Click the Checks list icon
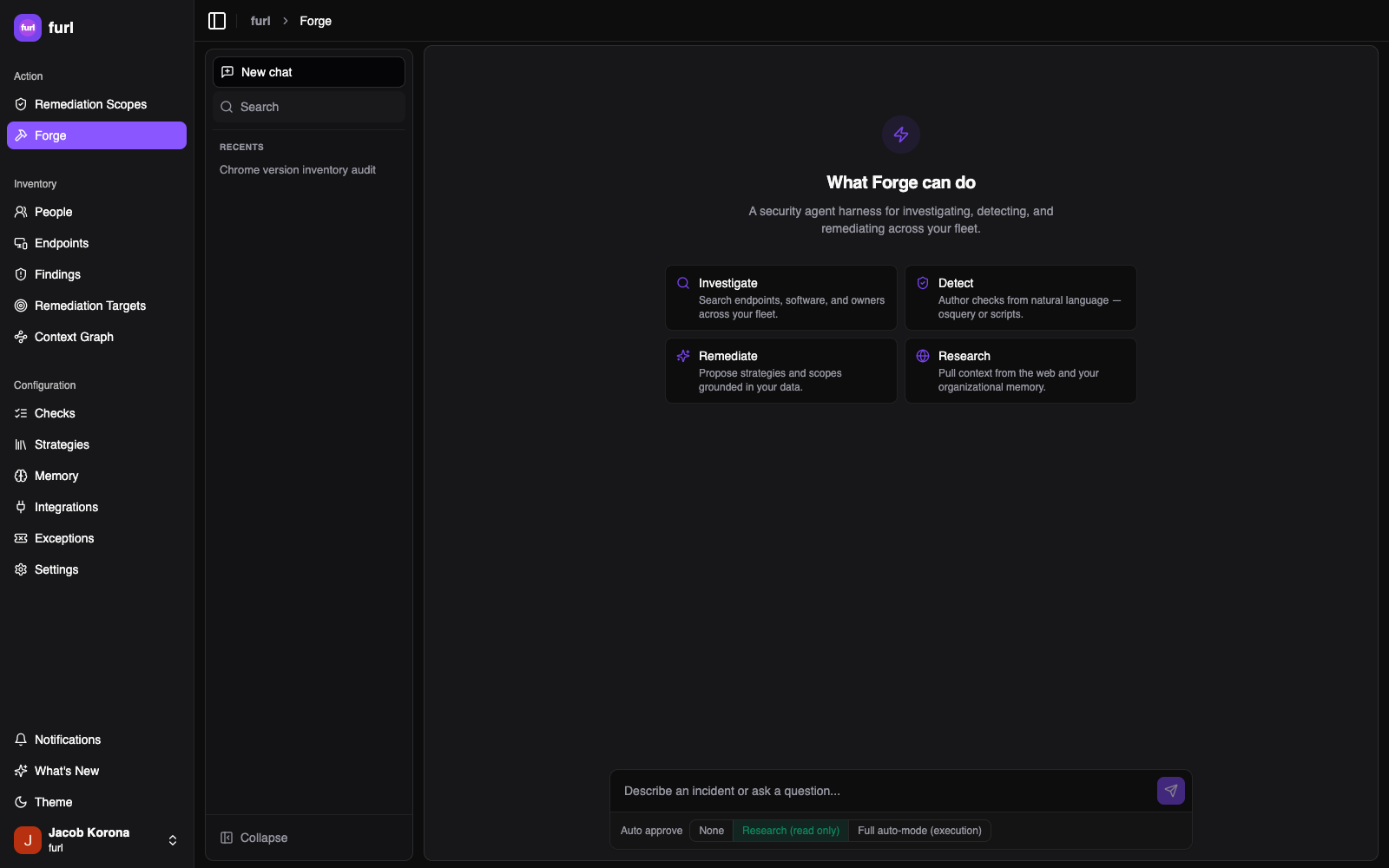This screenshot has height=868, width=1389. tap(21, 413)
